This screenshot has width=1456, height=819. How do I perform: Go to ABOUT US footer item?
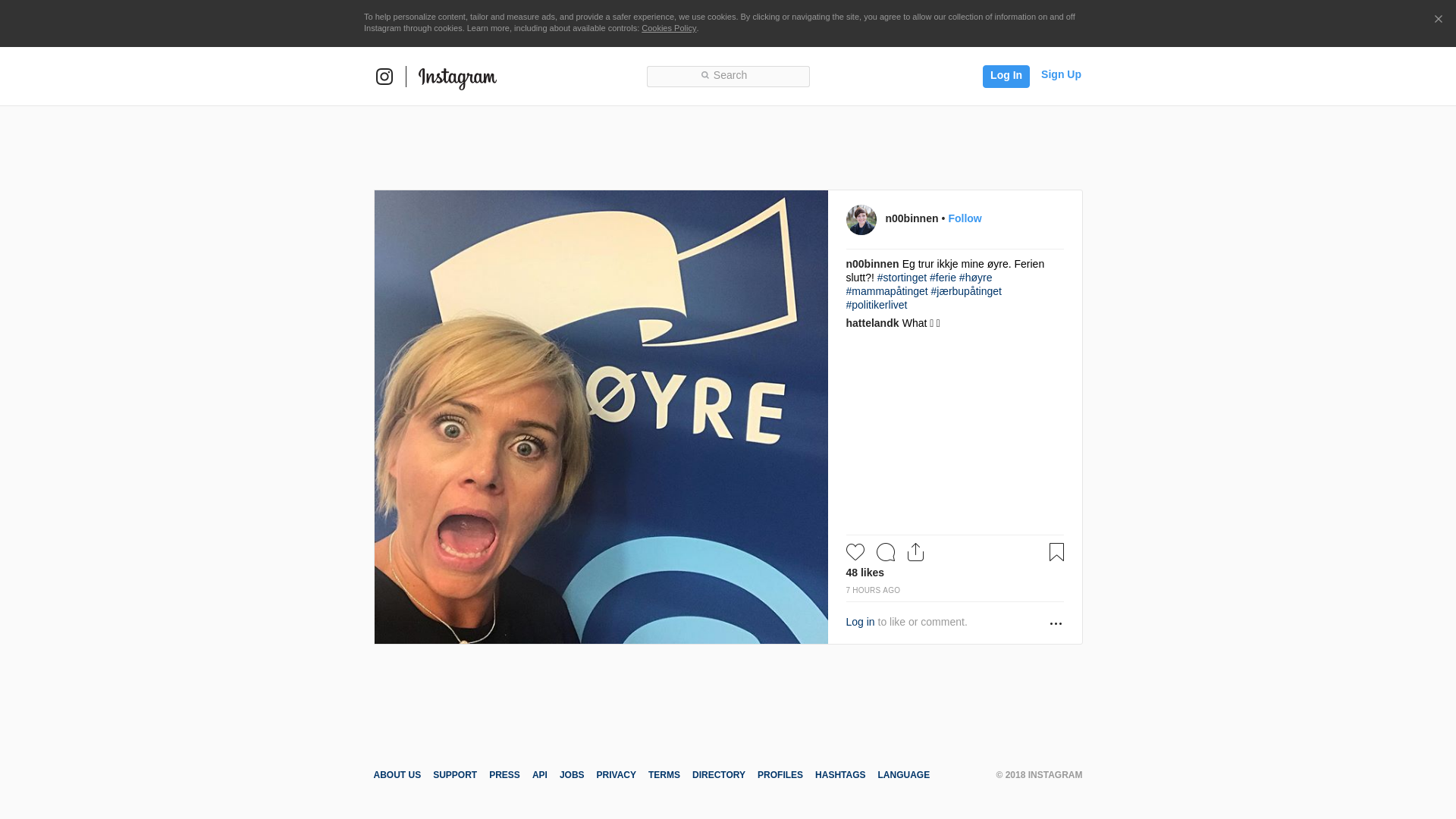[397, 775]
